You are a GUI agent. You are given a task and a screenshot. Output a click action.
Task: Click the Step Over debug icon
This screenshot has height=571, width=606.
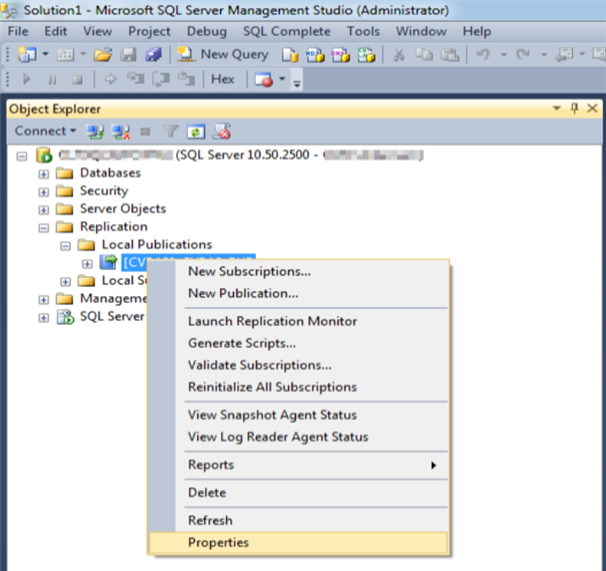[161, 79]
